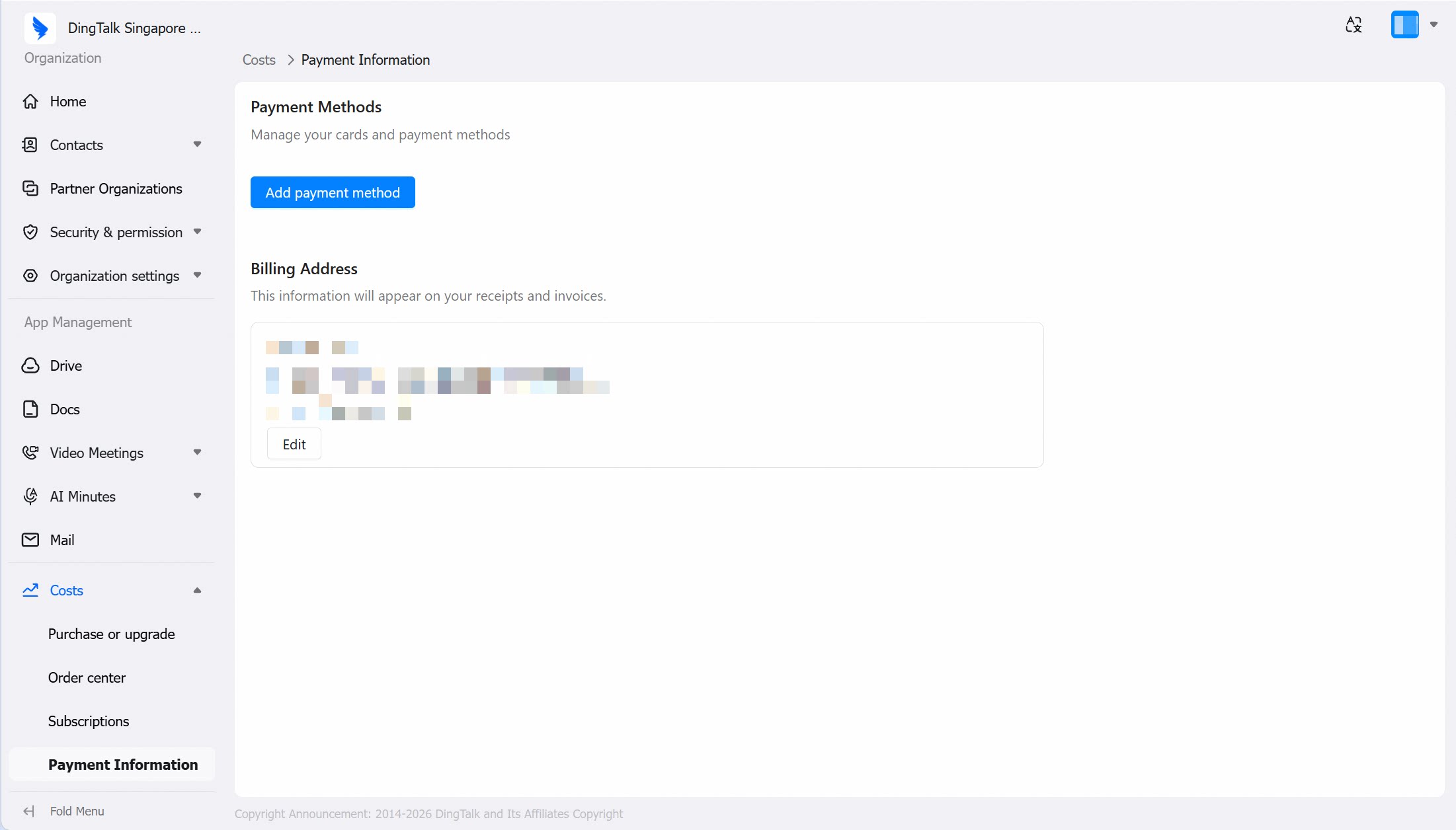Screen dimensions: 1456x830
Task: Click the Security shield icon
Action: (30, 233)
